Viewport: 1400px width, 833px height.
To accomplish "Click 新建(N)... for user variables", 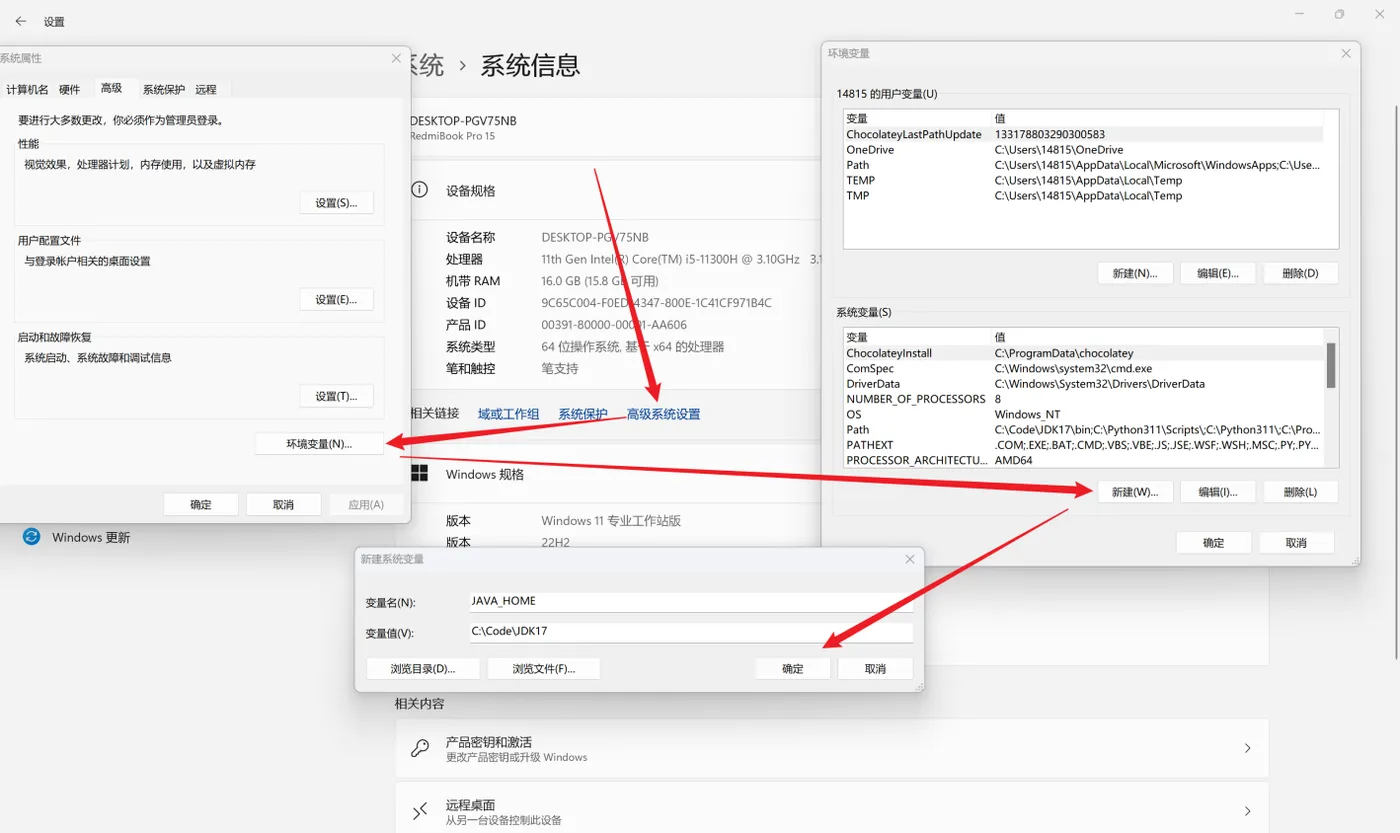I will click(1135, 273).
